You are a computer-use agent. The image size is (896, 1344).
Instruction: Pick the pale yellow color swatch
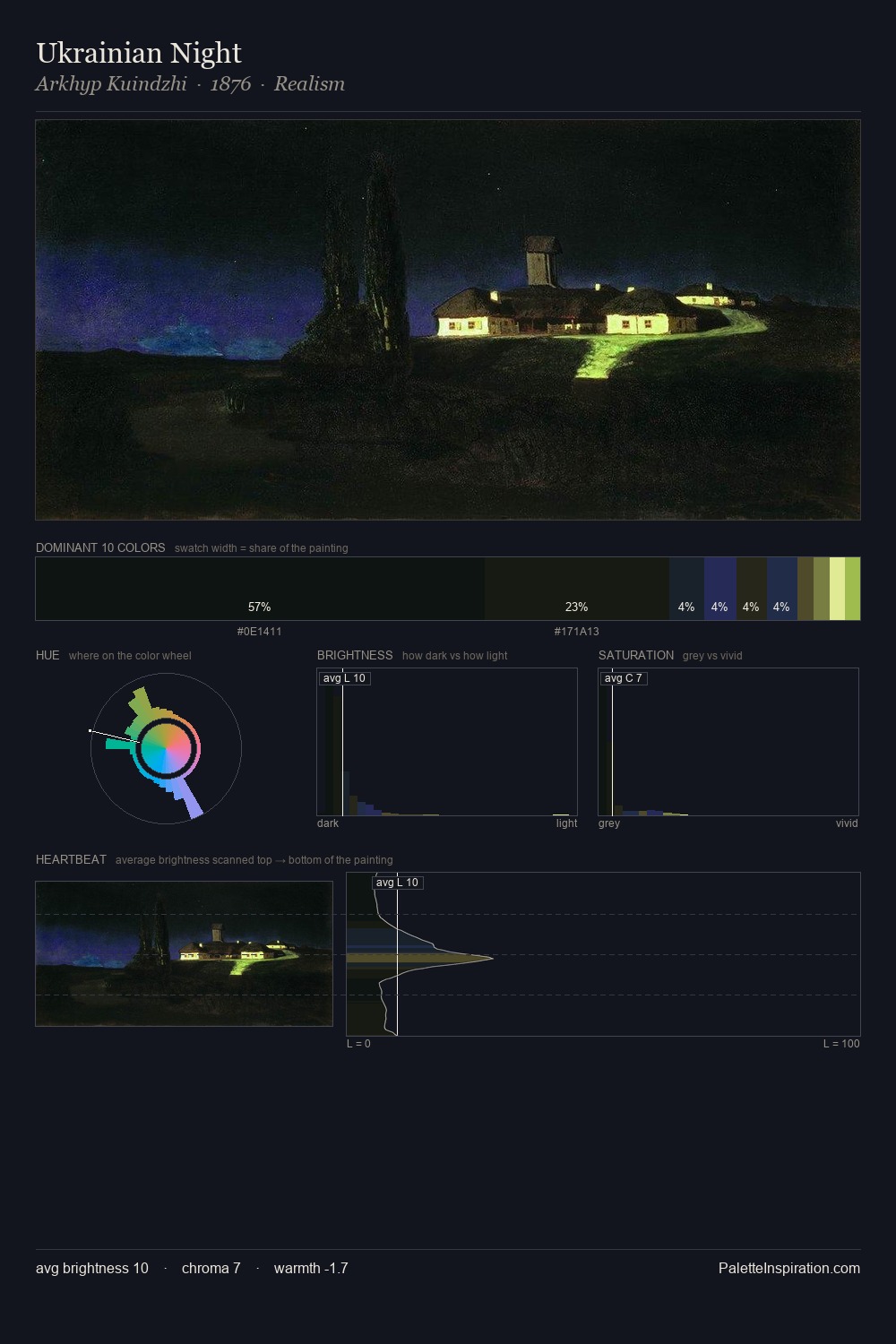837,589
